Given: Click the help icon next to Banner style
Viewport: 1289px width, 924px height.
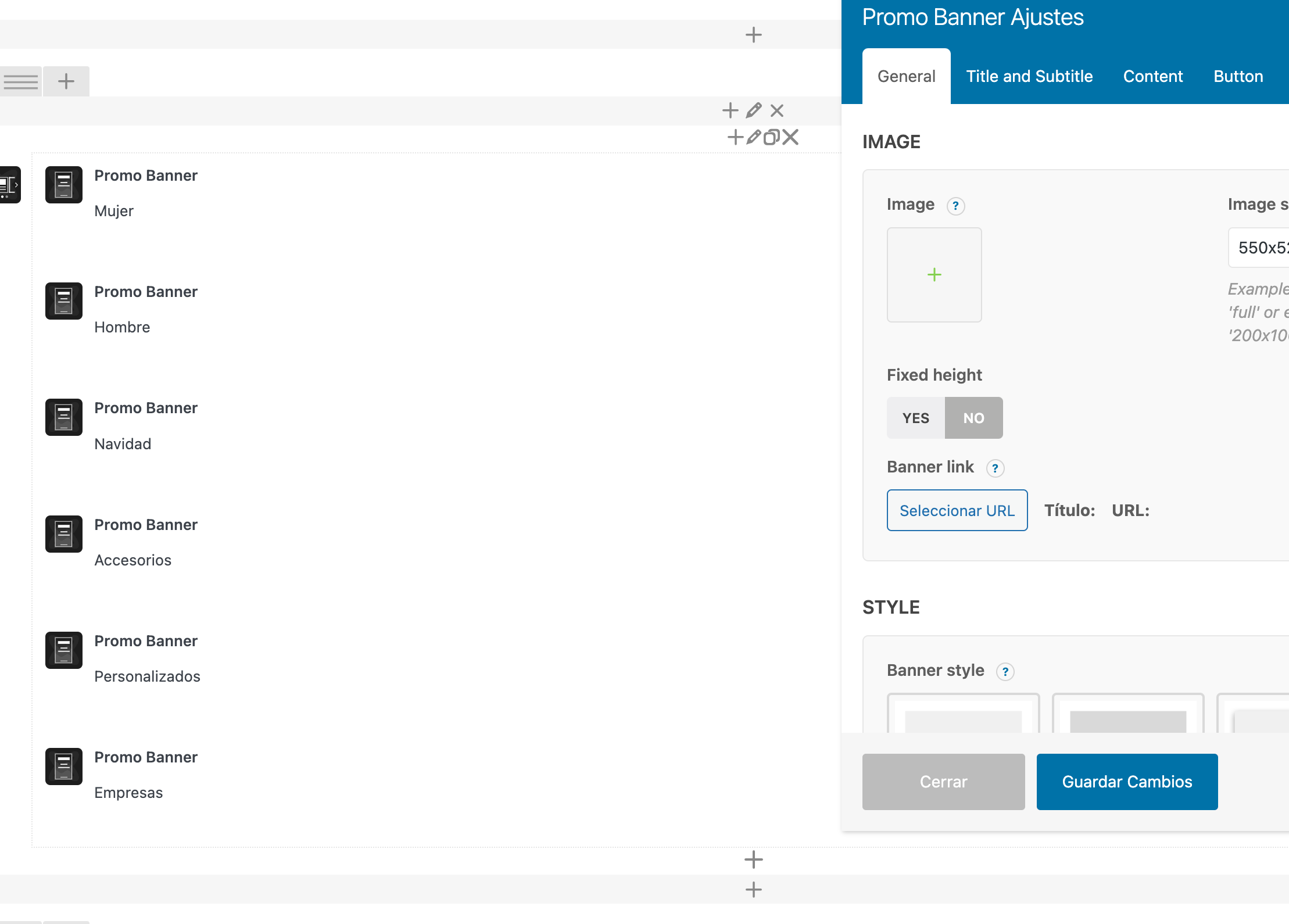Looking at the screenshot, I should (x=1005, y=672).
